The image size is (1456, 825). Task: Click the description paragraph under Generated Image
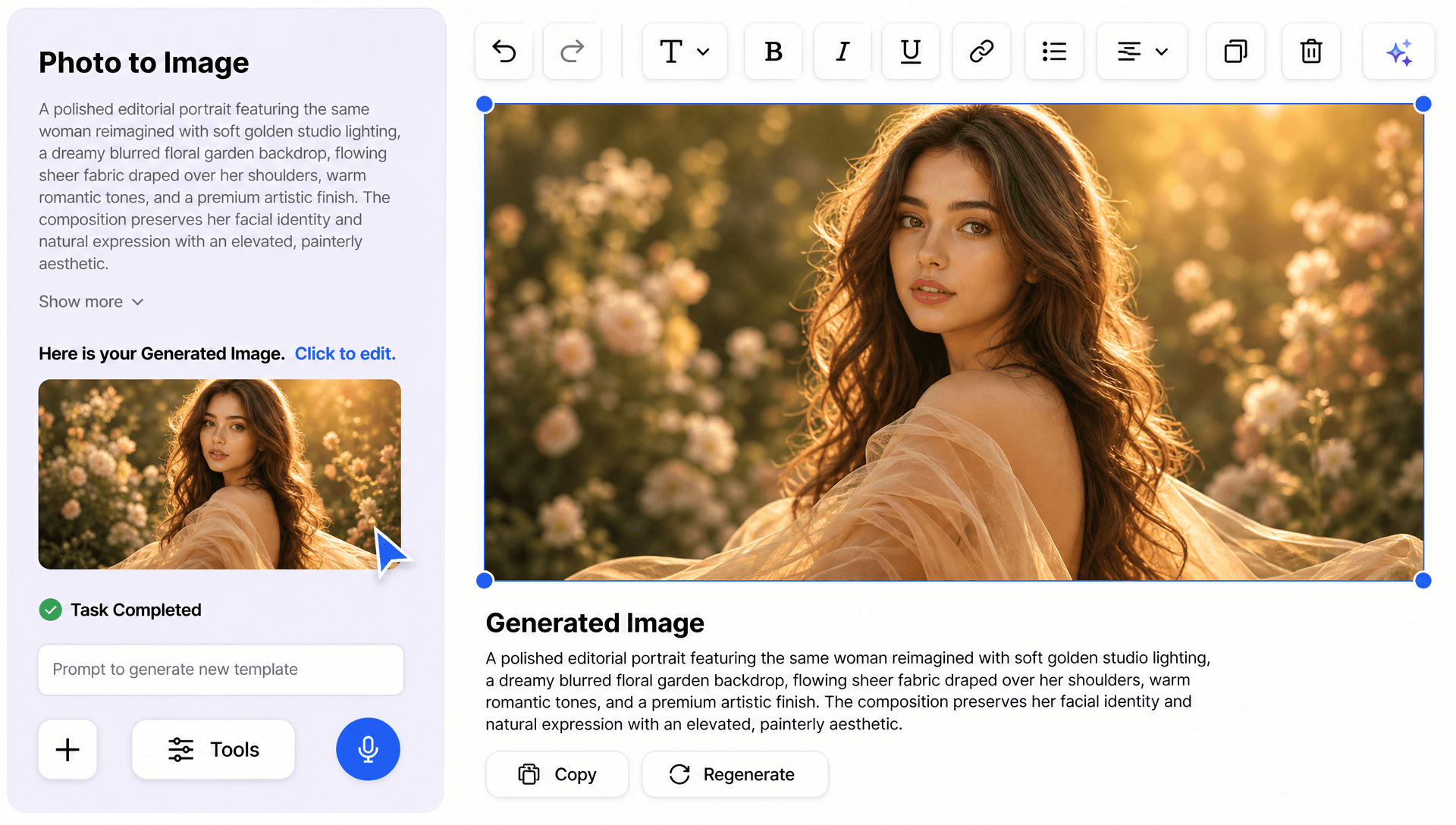pyautogui.click(x=848, y=691)
